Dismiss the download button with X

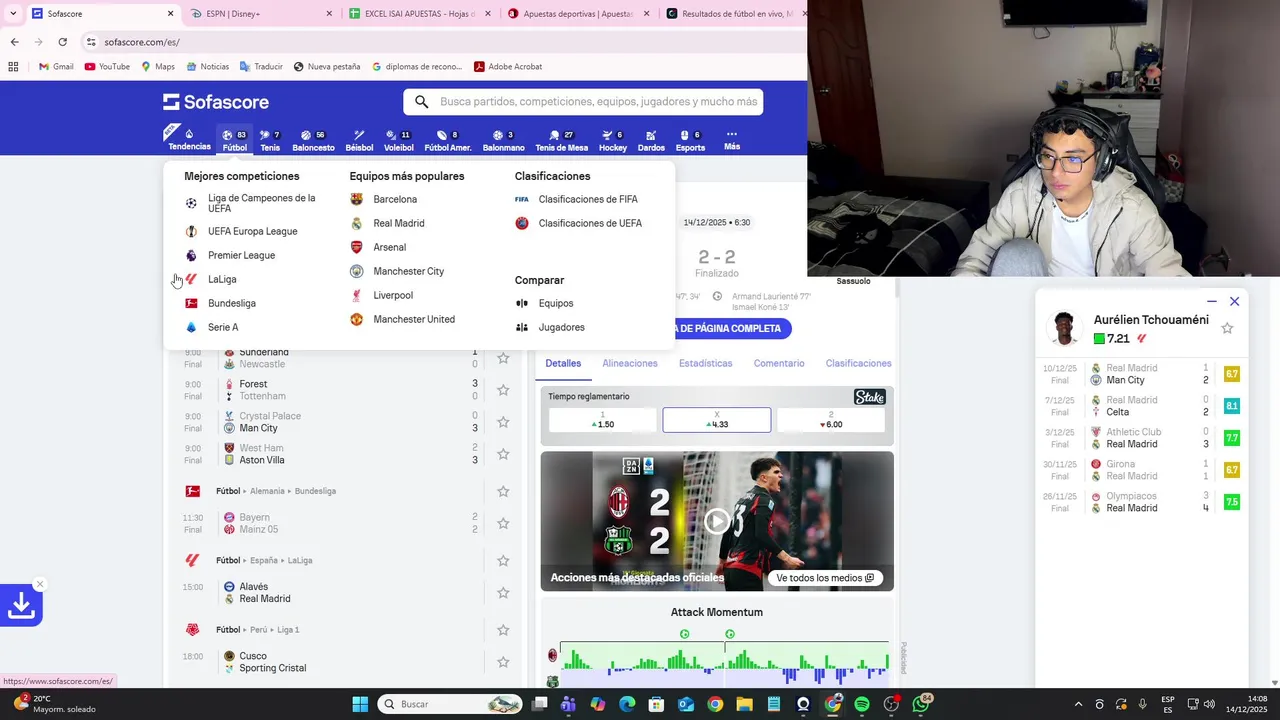pyautogui.click(x=39, y=584)
